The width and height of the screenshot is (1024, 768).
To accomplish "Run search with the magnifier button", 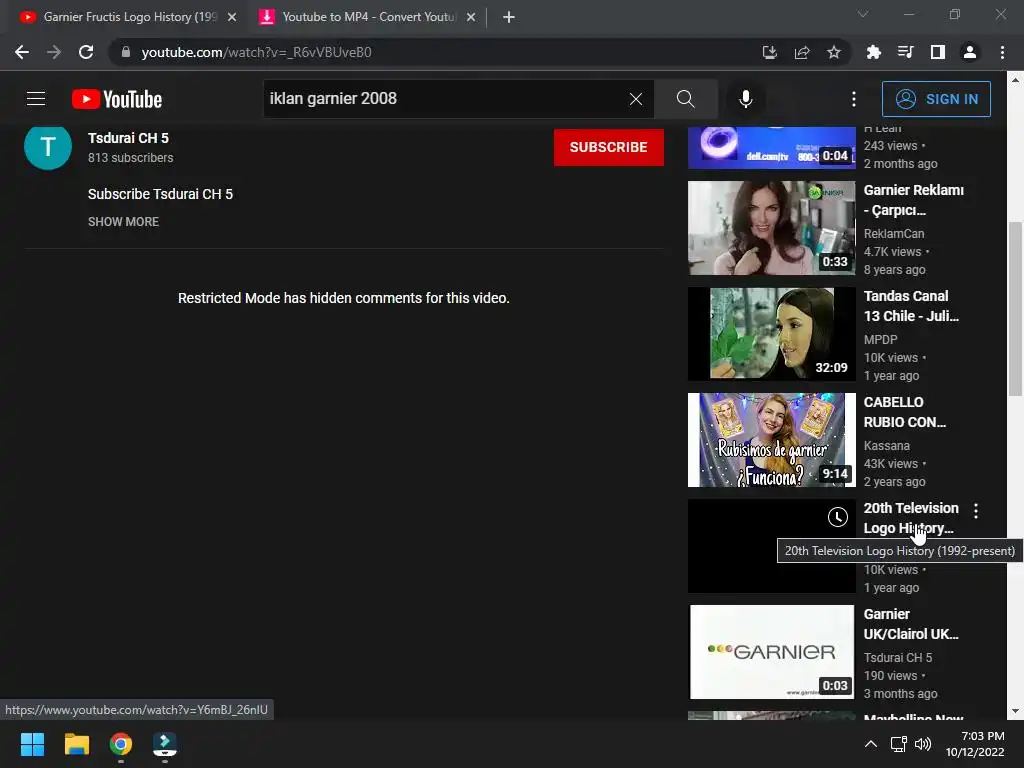I will 685,99.
